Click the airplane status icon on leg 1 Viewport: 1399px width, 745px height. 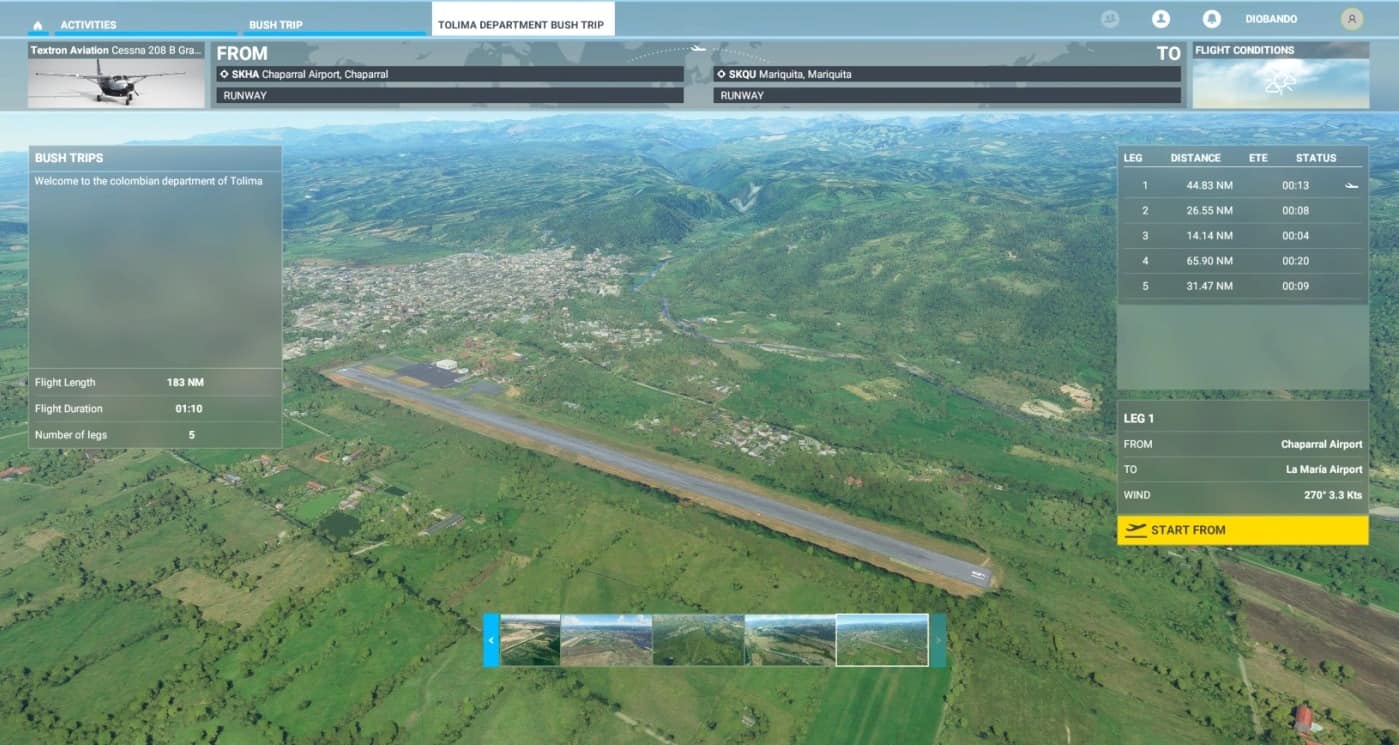pyautogui.click(x=1351, y=186)
